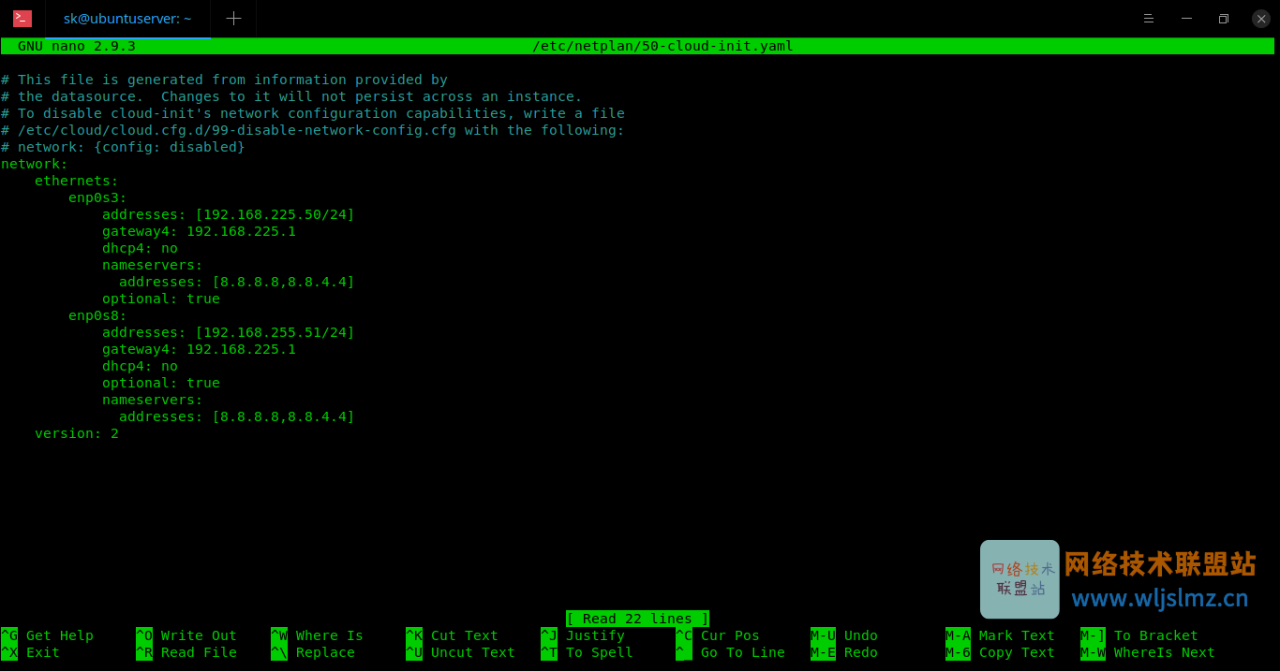
Task: Click the ^K Cut Text shortcut
Action: tap(452, 636)
